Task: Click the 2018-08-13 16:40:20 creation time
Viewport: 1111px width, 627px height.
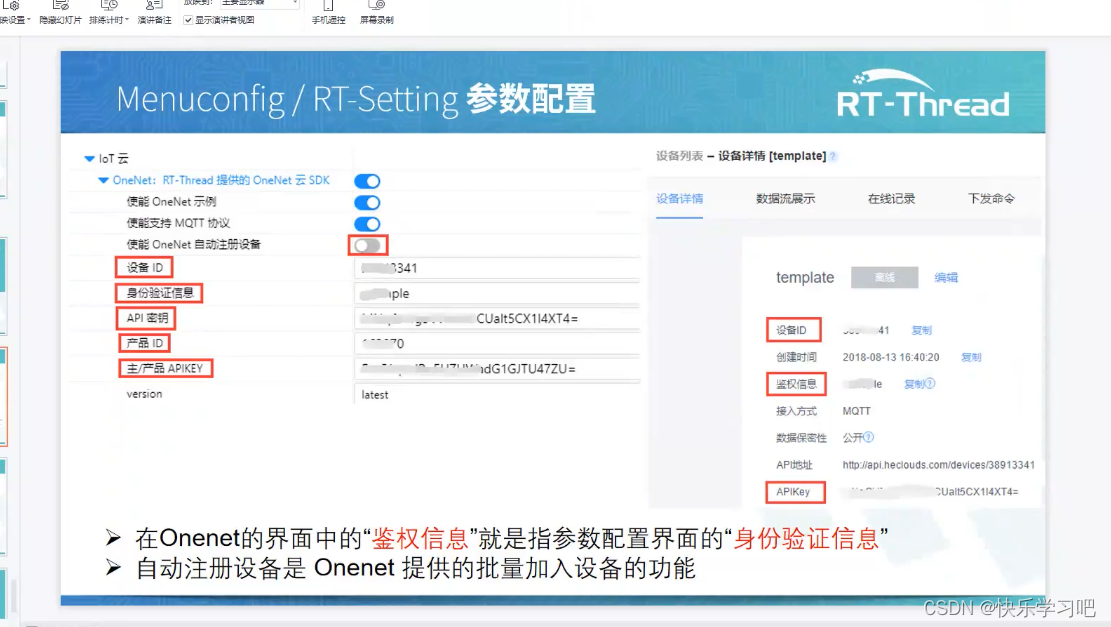Action: (x=891, y=357)
